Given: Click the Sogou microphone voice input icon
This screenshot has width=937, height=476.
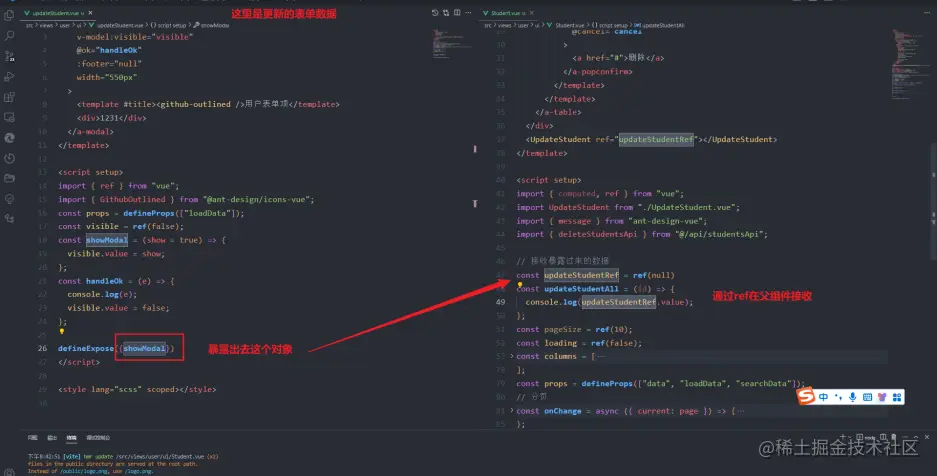Looking at the screenshot, I should click(853, 397).
